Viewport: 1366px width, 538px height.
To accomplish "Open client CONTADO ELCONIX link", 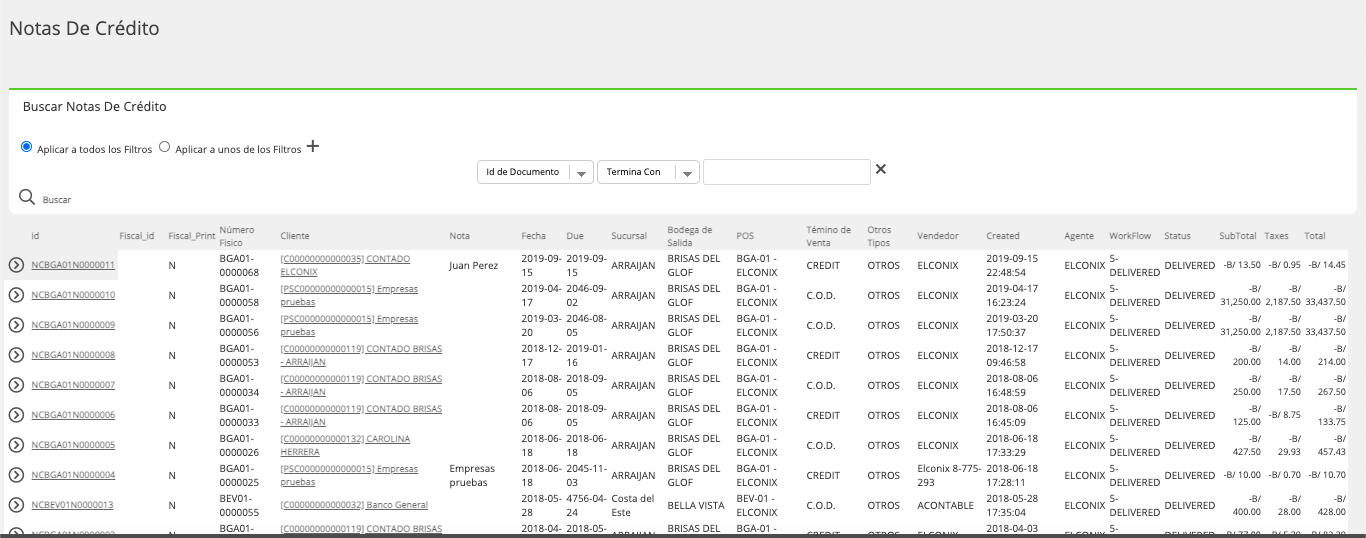I will tap(345, 265).
